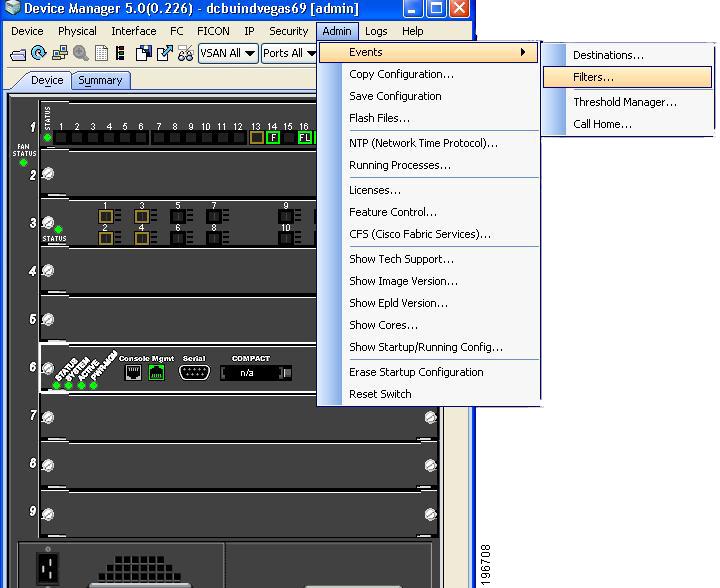
Task: Select the Mgmt ethernet port on slot 6
Action: (x=155, y=373)
